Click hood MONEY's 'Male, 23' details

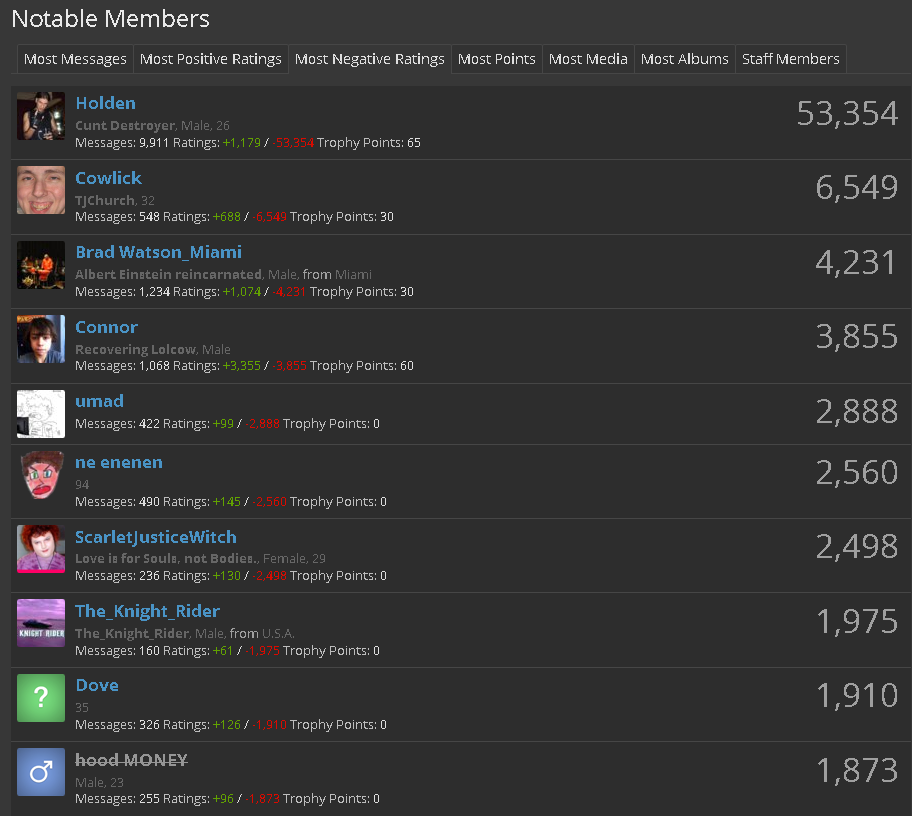pos(99,782)
